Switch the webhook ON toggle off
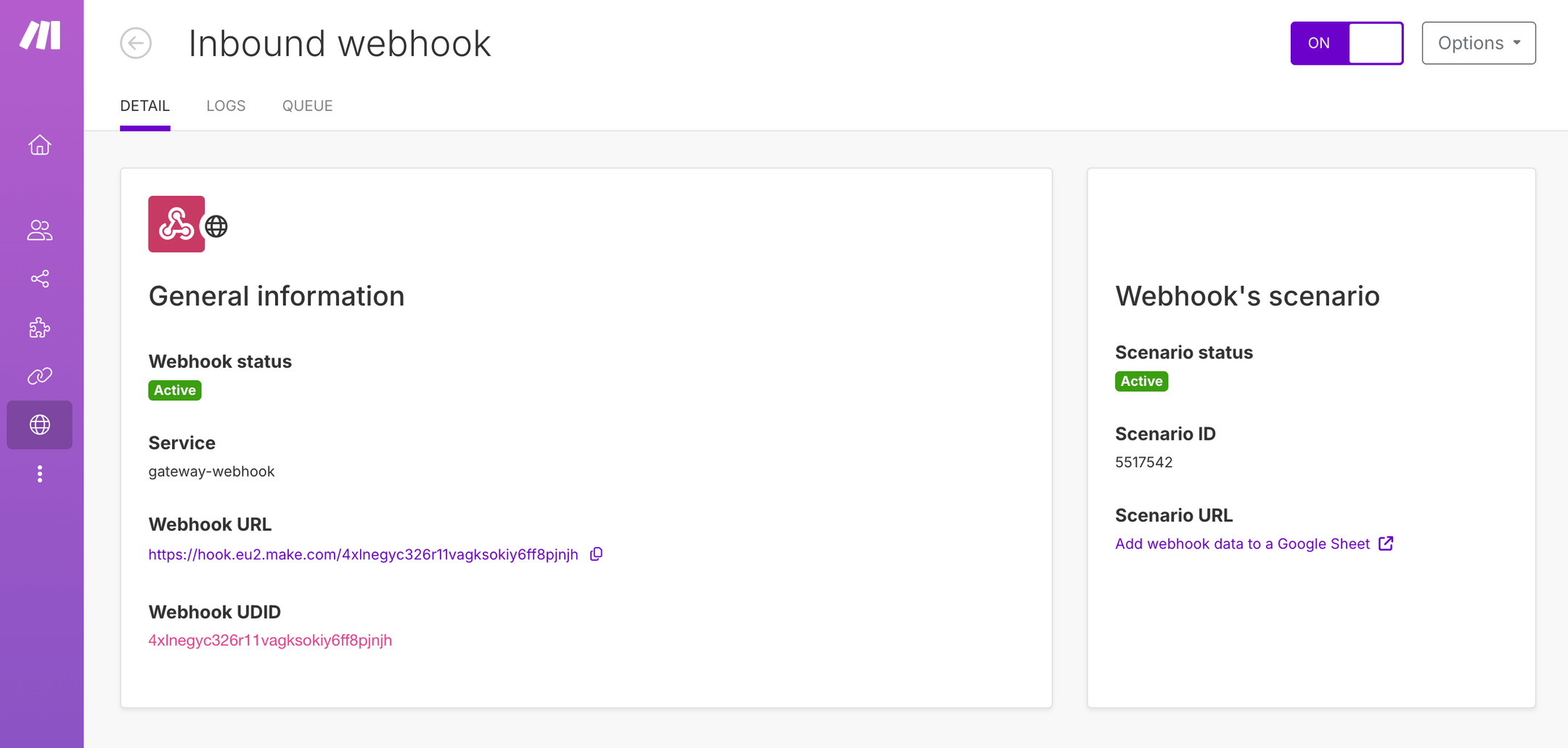 (x=1347, y=43)
